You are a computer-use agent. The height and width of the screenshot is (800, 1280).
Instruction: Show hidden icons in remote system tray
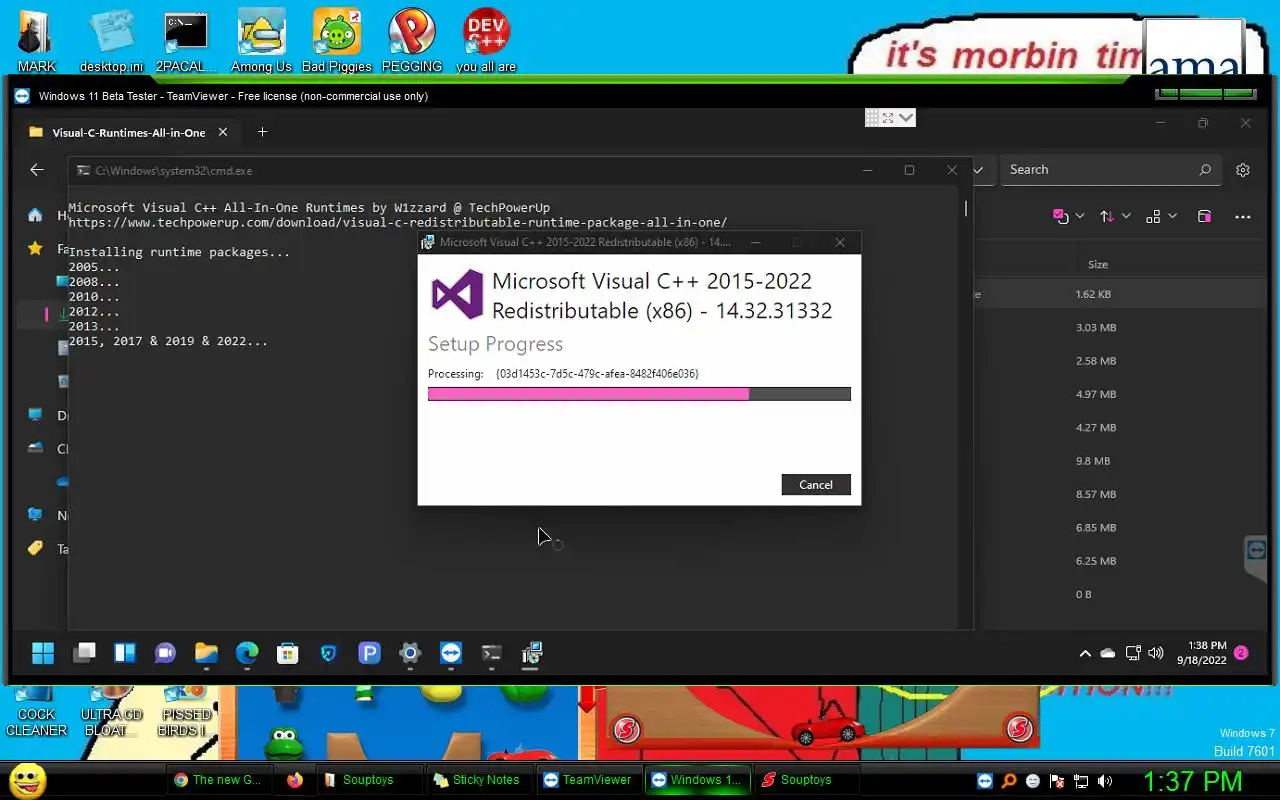pyautogui.click(x=1085, y=654)
